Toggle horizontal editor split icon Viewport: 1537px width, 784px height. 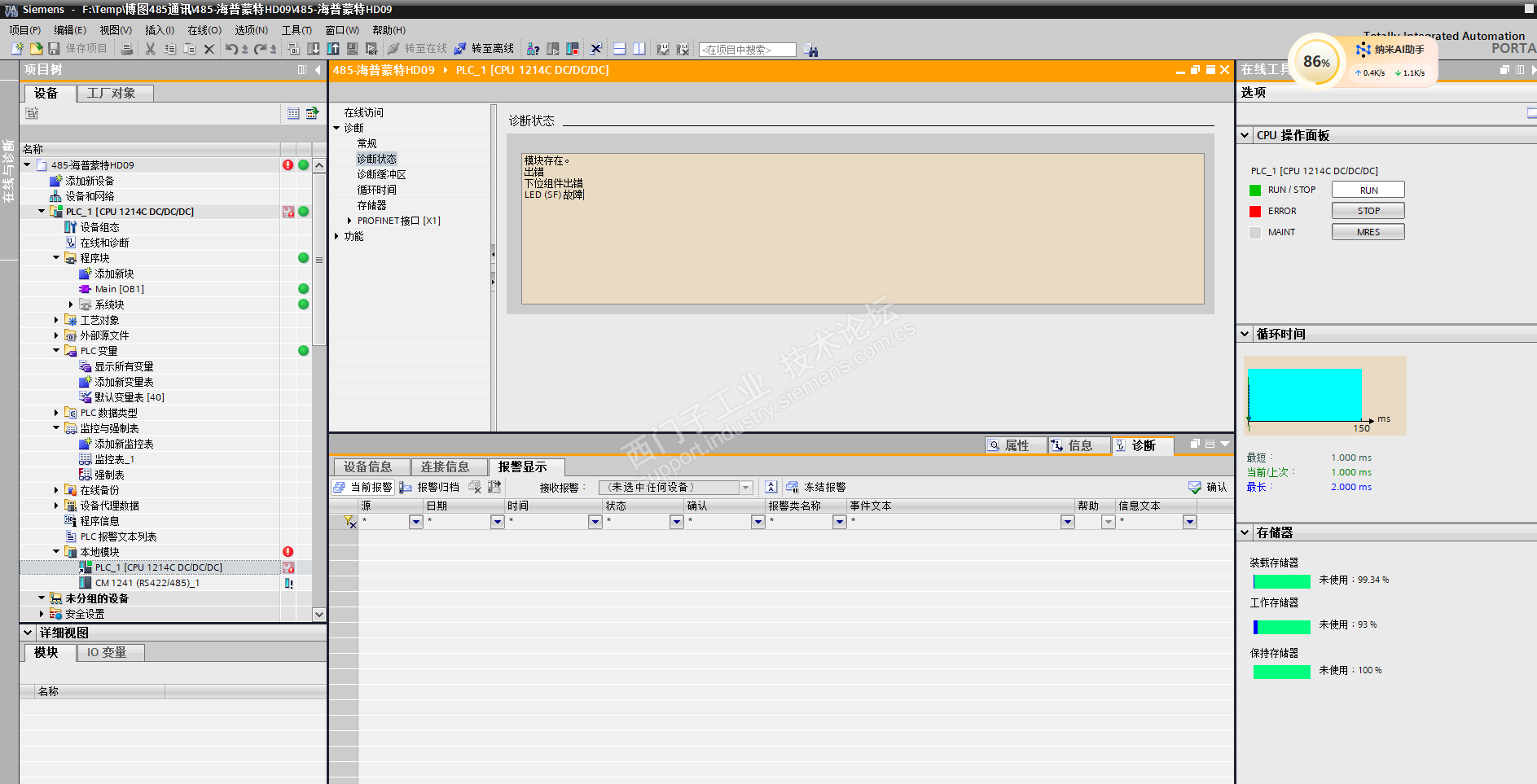coord(619,49)
